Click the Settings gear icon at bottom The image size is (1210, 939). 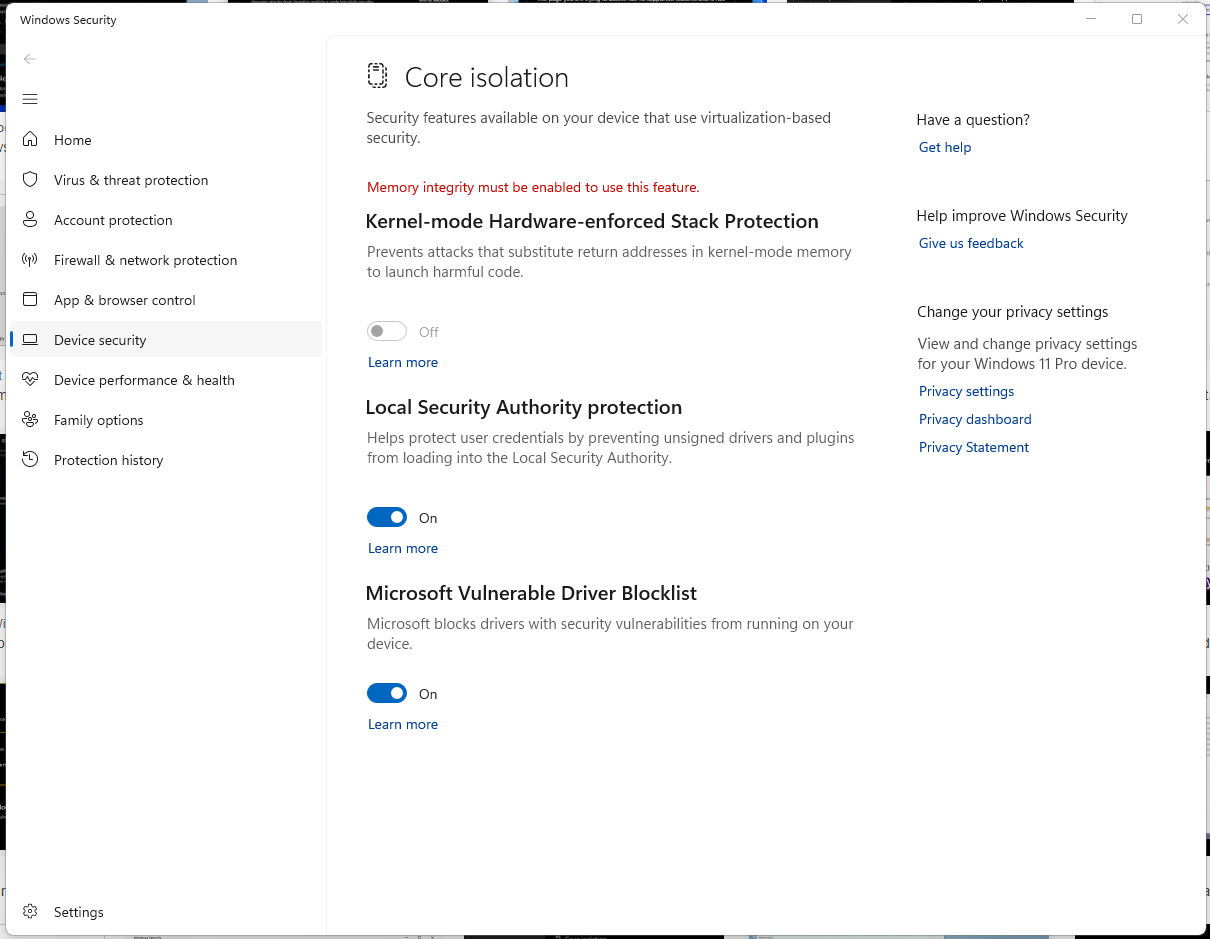[x=30, y=912]
